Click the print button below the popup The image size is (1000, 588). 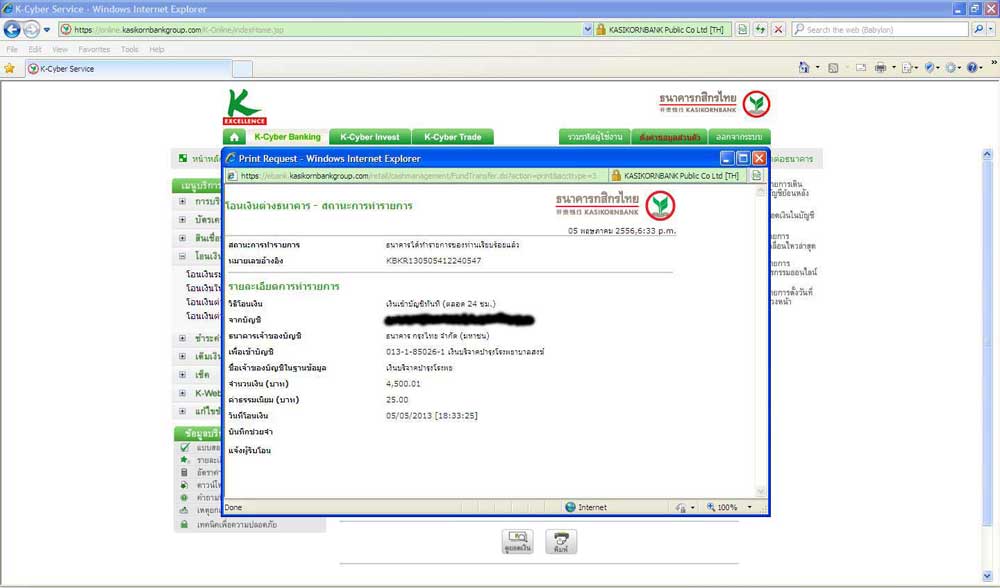[x=561, y=541]
